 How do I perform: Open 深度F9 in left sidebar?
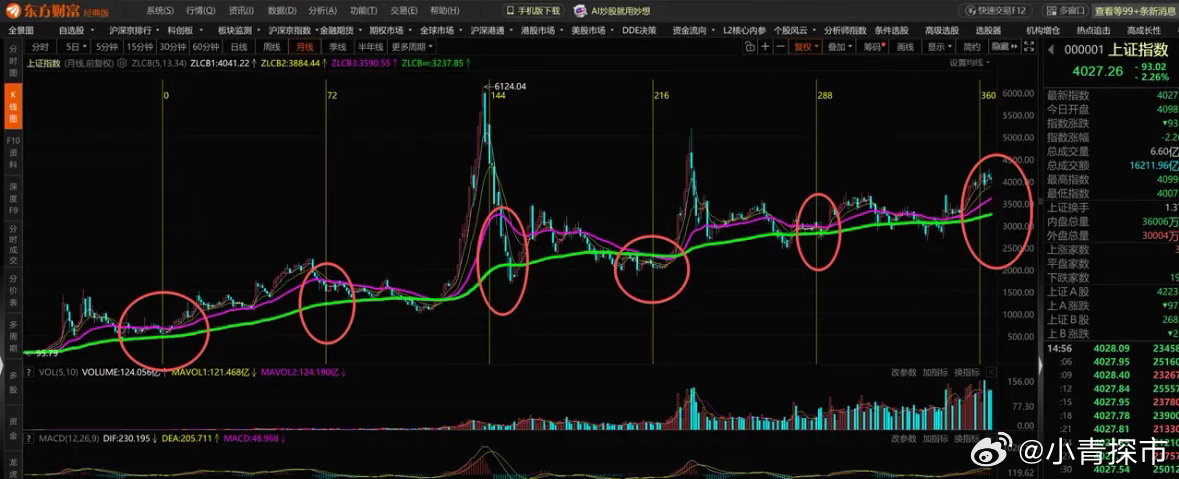point(13,198)
